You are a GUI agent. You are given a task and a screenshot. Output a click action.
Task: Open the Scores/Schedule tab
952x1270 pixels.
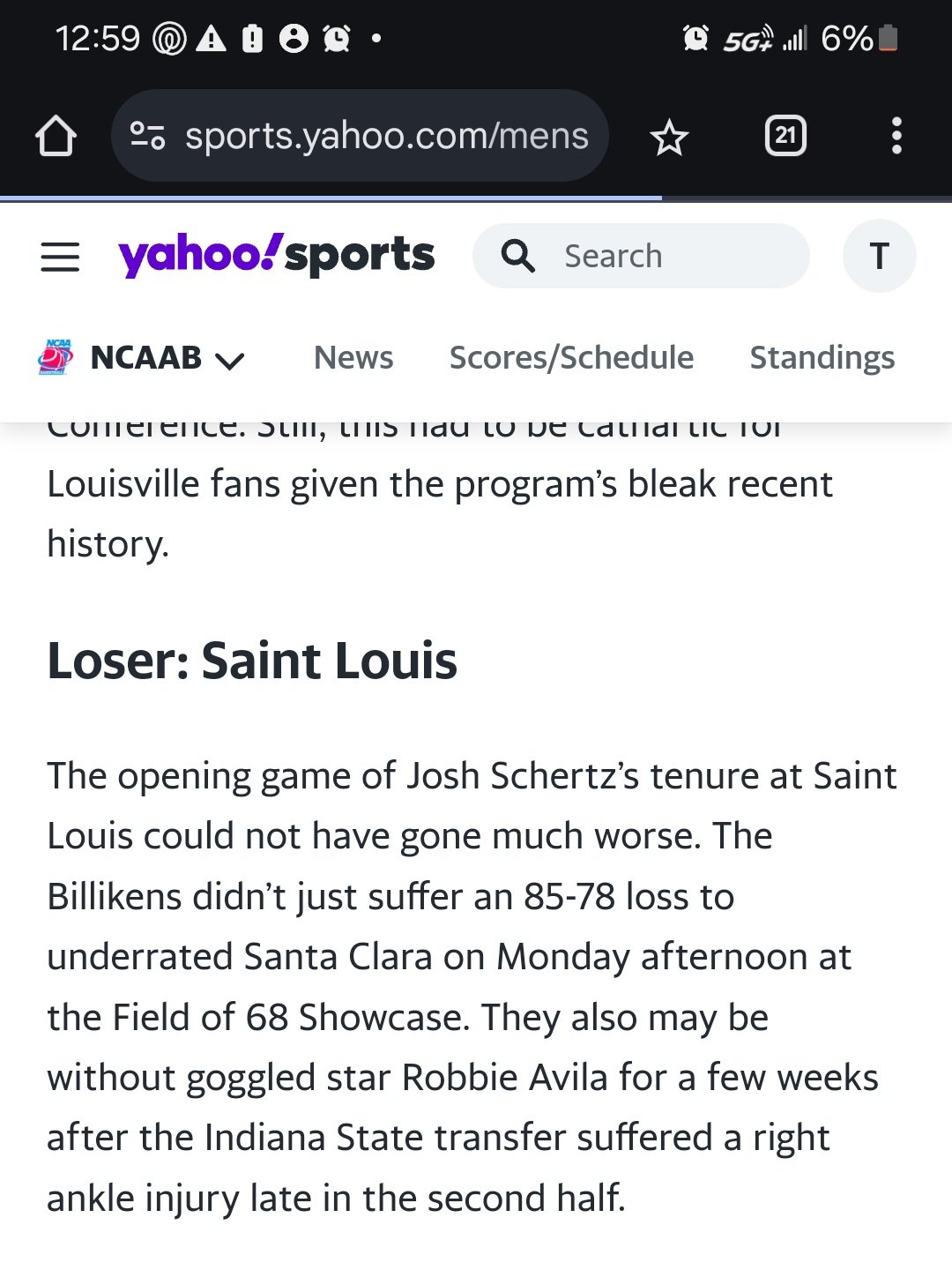[571, 357]
